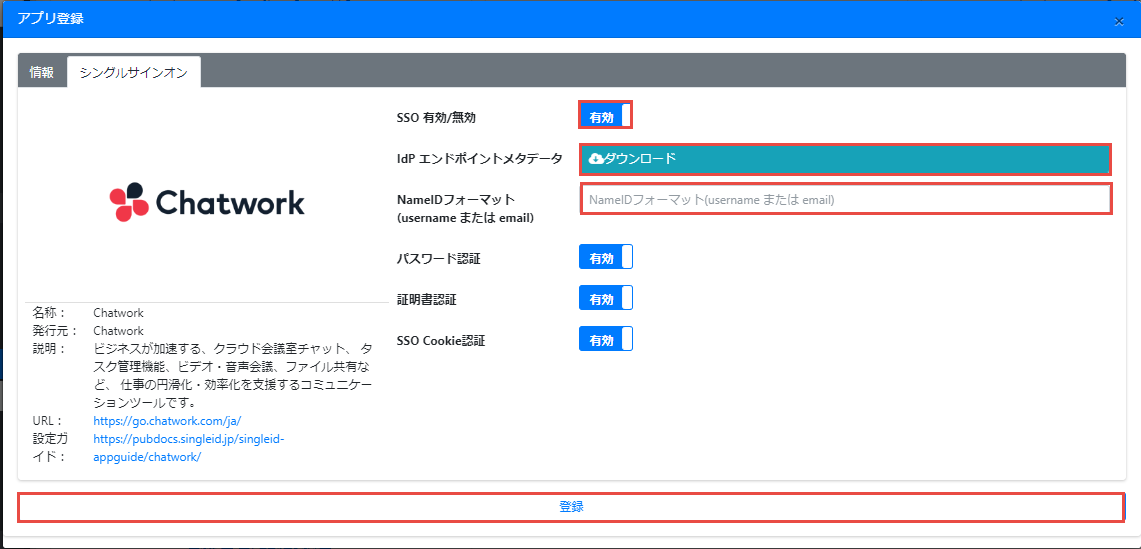Viewport: 1141px width, 549px height.
Task: Click the IdP エンドポイントメタデータ label
Action: coord(479,158)
